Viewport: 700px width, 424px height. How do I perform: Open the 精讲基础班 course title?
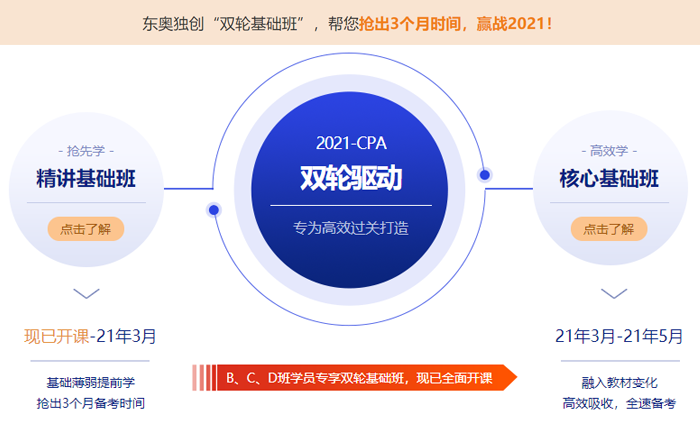86,179
